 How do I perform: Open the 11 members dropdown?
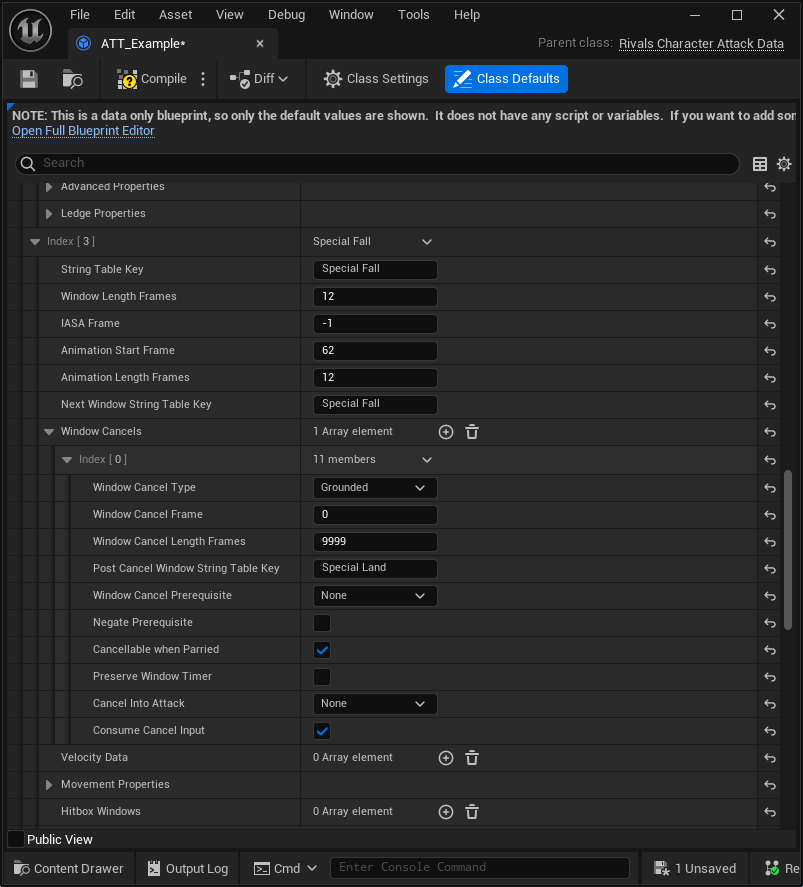tap(372, 459)
